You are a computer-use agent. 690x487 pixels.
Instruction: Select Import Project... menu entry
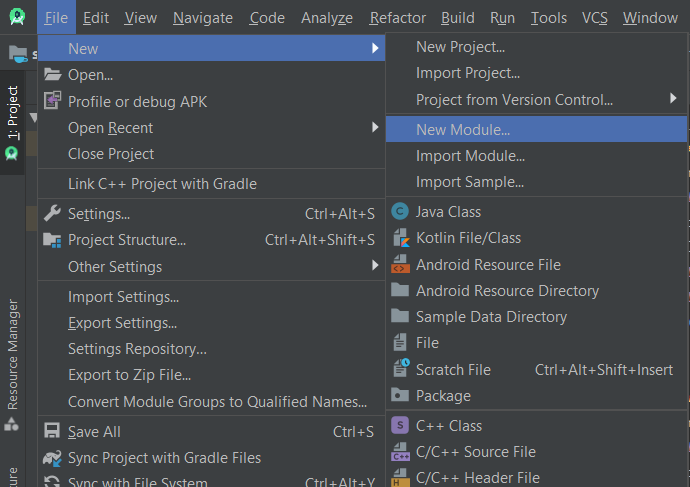coord(536,73)
